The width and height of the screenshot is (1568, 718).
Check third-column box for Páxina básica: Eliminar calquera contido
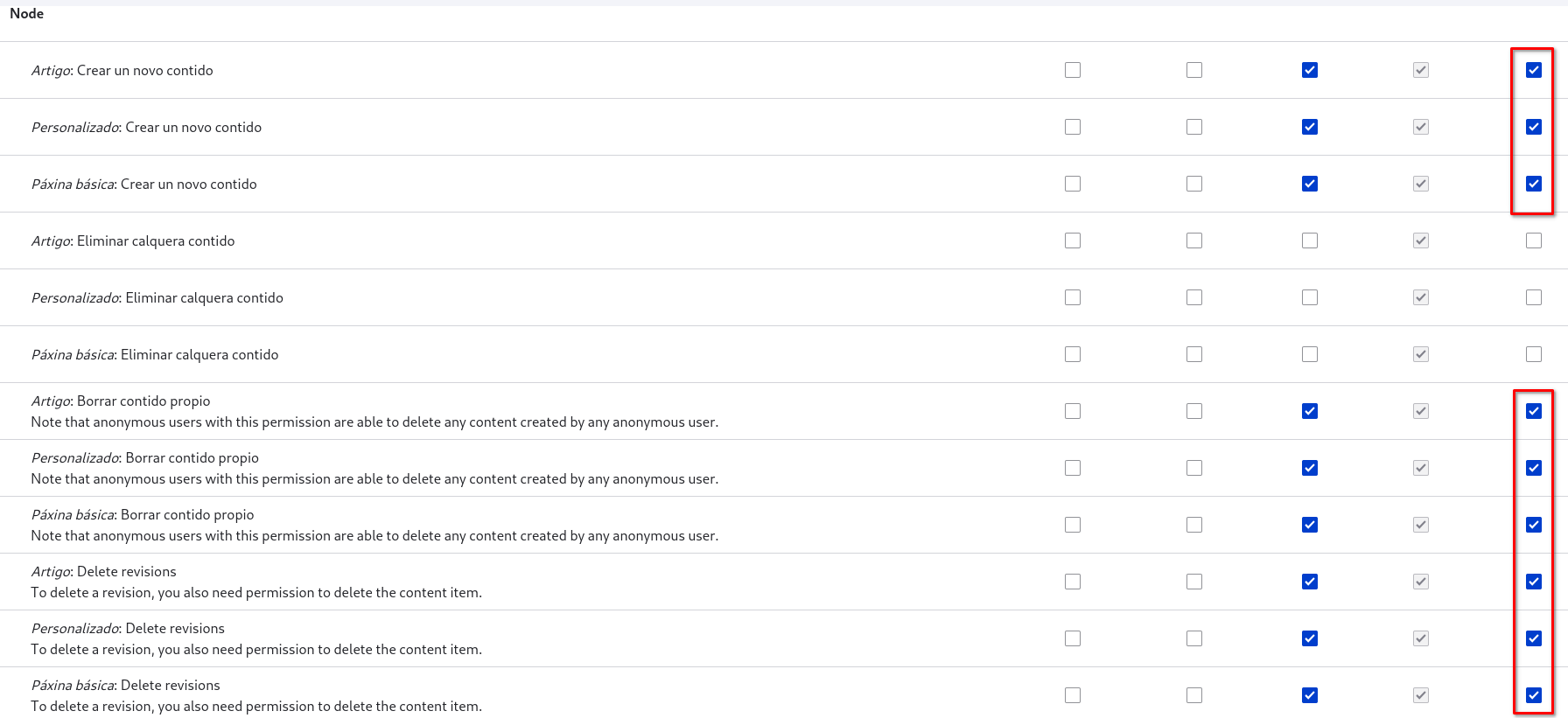pyautogui.click(x=1309, y=354)
